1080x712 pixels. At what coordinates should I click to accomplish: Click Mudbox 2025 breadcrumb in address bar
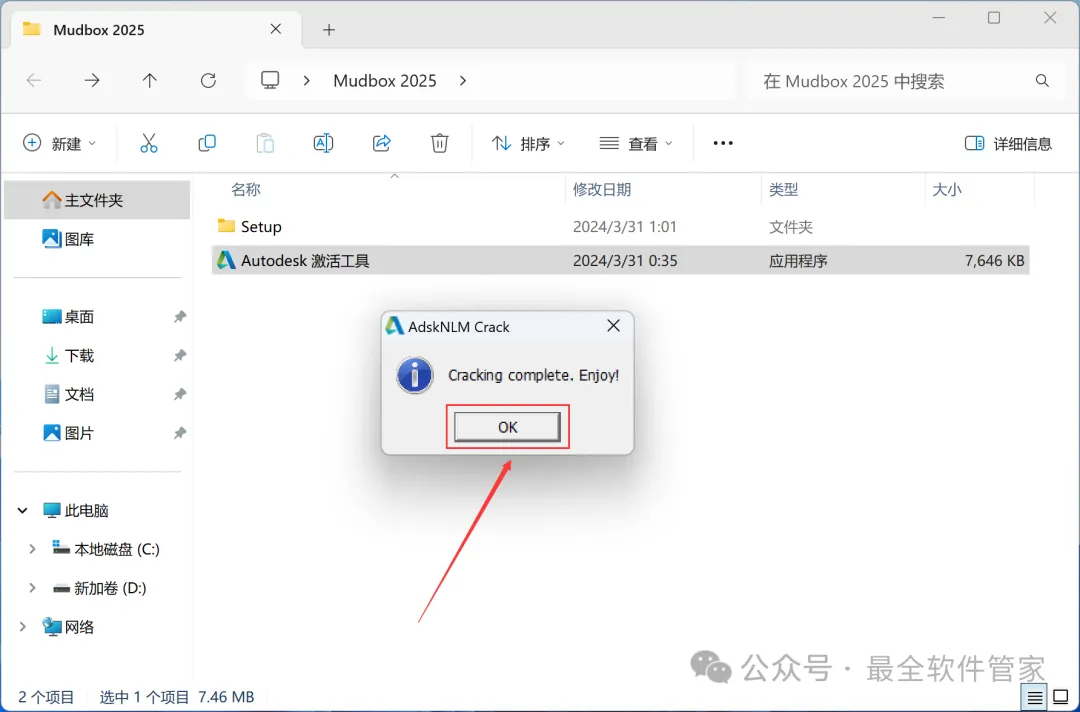(385, 81)
